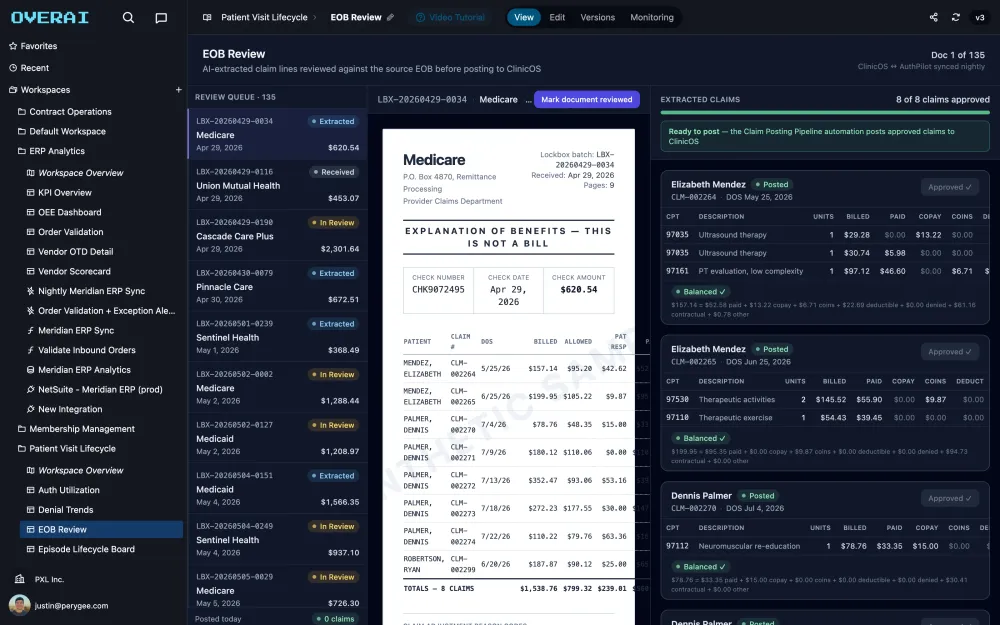Toggle Approved on claim CLM-002265
Viewport: 1000px width, 625px height.
950,351
